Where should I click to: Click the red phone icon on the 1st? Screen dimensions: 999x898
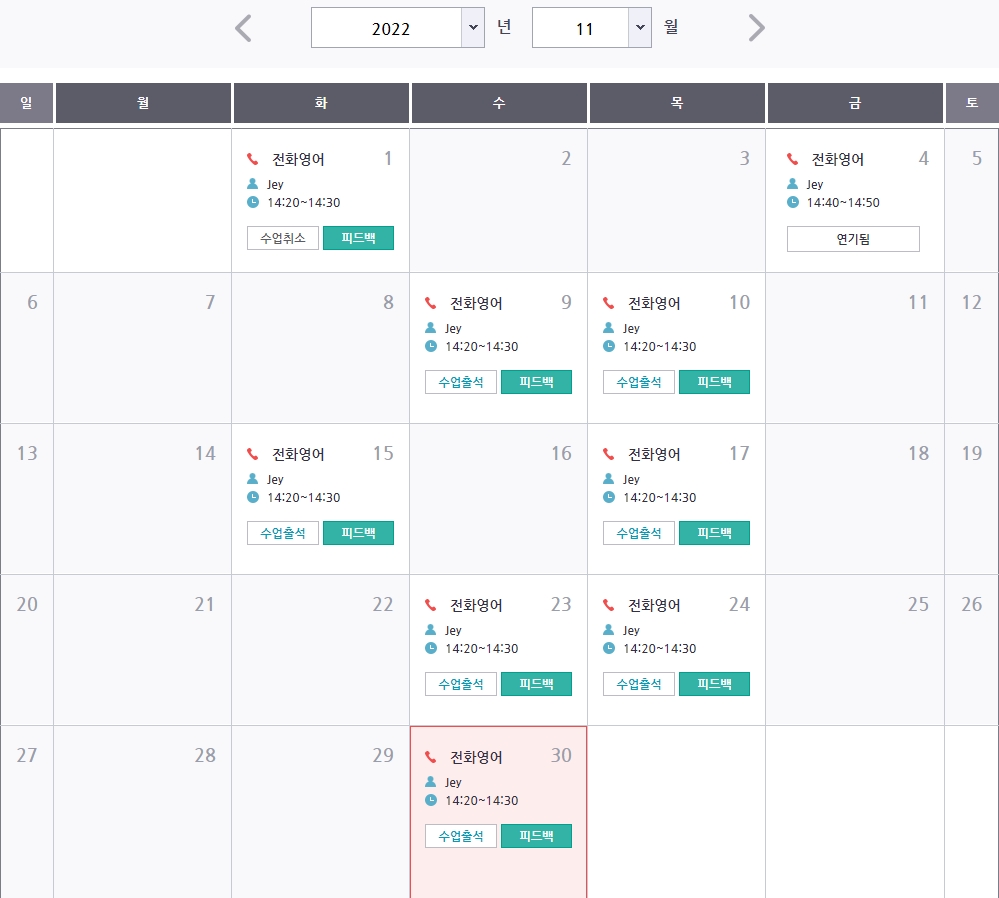(x=252, y=159)
